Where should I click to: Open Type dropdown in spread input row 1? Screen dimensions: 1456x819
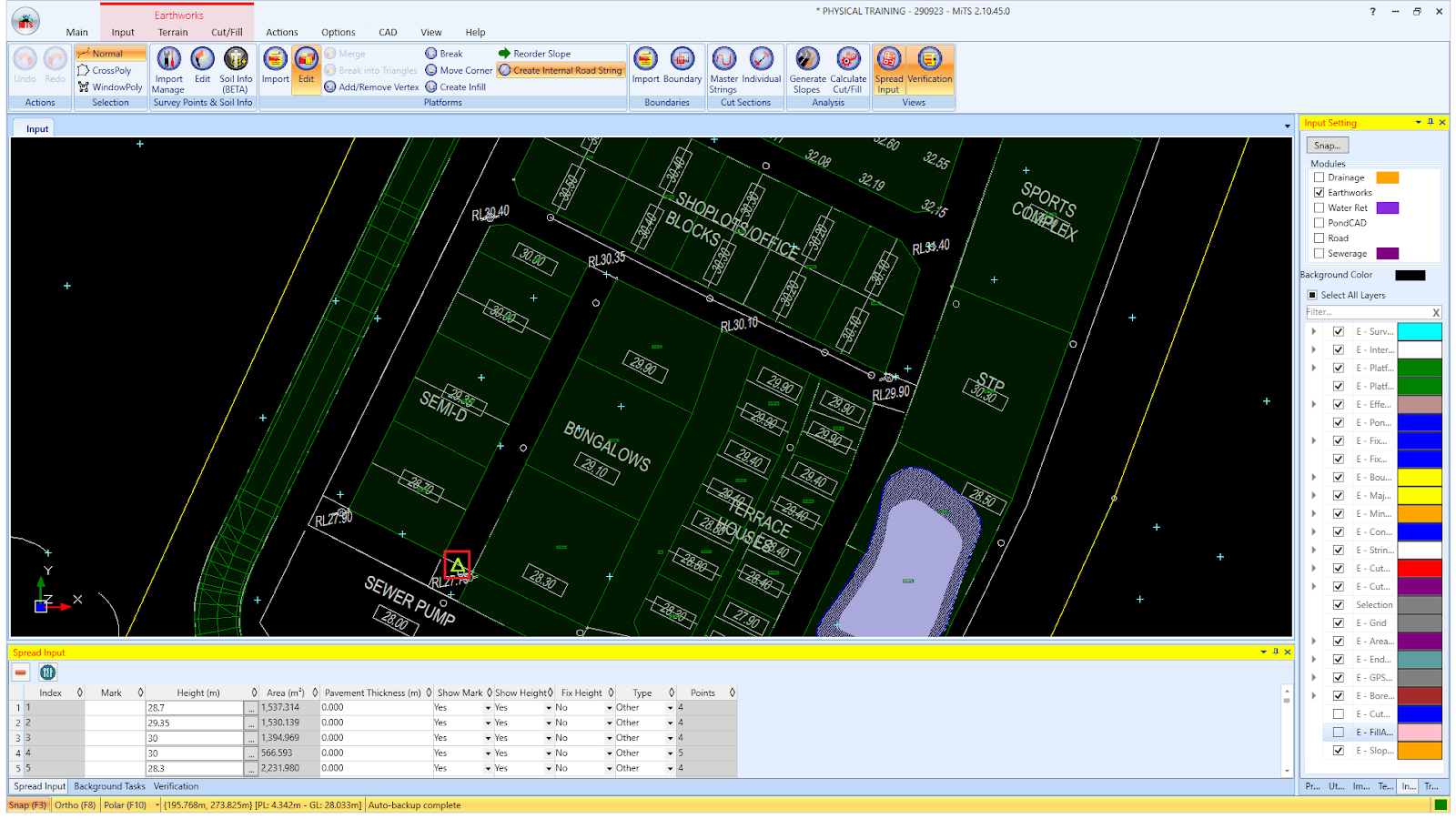pyautogui.click(x=671, y=708)
